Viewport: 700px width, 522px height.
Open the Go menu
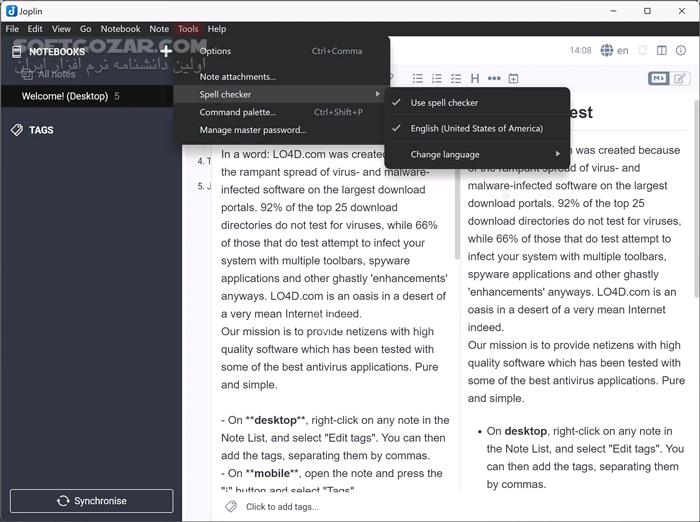[x=86, y=29]
